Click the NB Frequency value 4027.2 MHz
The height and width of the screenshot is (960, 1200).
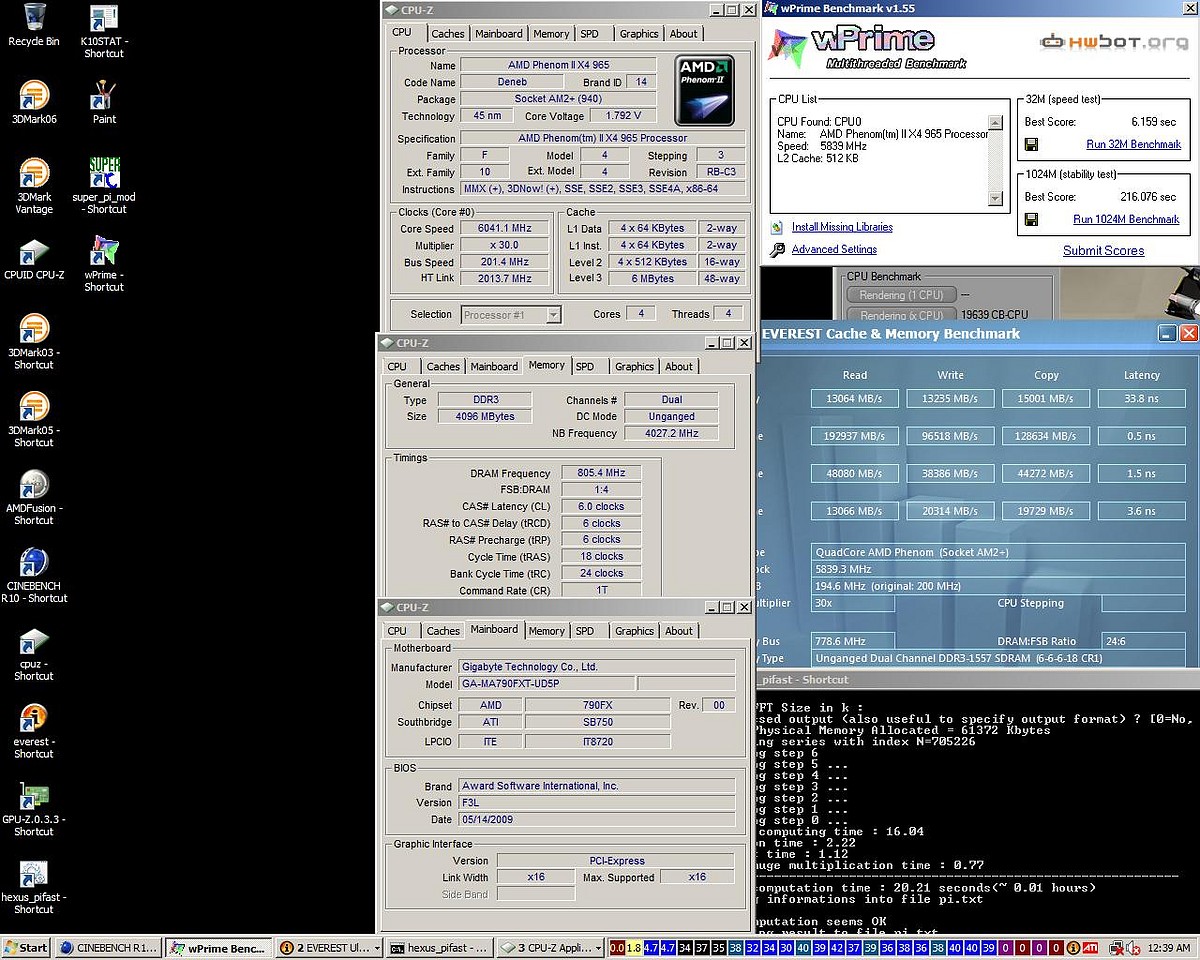(x=671, y=434)
